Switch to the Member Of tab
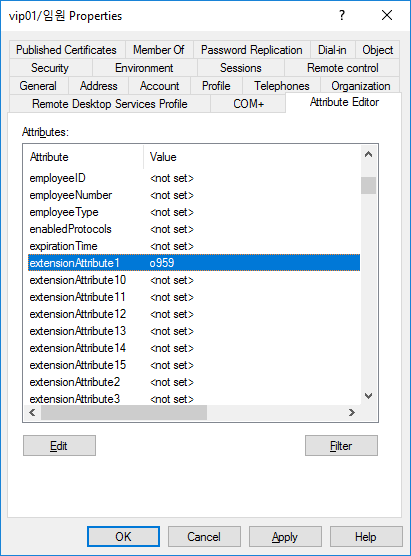This screenshot has height=556, width=411. pyautogui.click(x=159, y=50)
